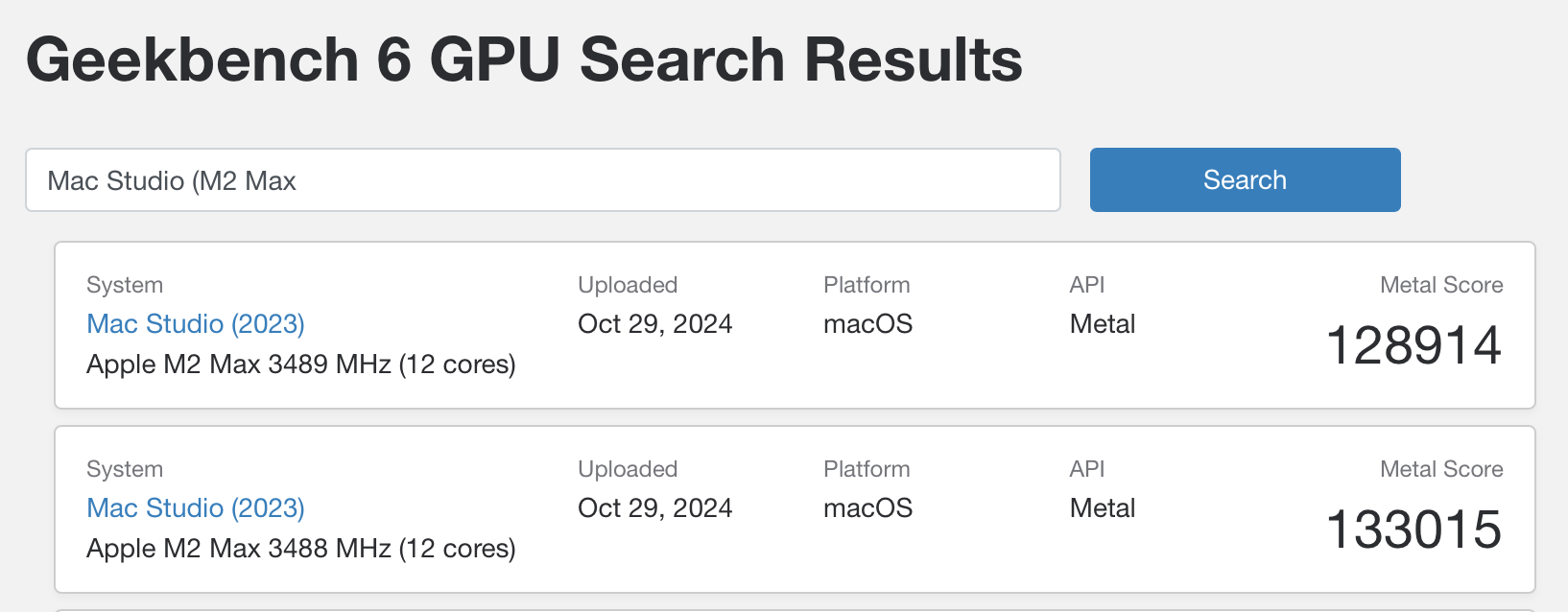This screenshot has width=1568, height=612.
Task: Click Apple M2 Max 3489 MHz description text
Action: click(x=301, y=365)
